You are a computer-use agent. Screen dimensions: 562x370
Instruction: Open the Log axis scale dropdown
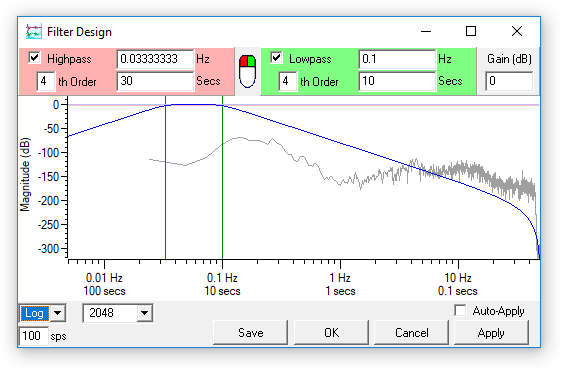pos(57,313)
